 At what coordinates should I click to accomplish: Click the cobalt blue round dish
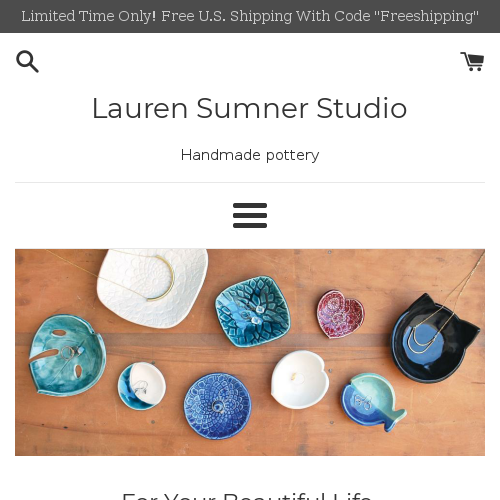[x=218, y=406]
